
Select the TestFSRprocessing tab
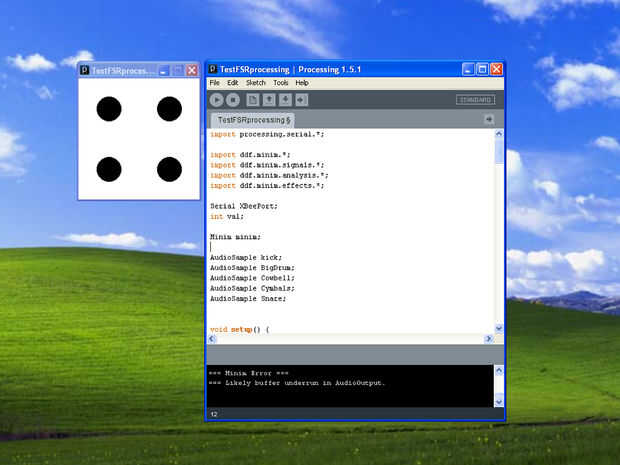[x=253, y=120]
